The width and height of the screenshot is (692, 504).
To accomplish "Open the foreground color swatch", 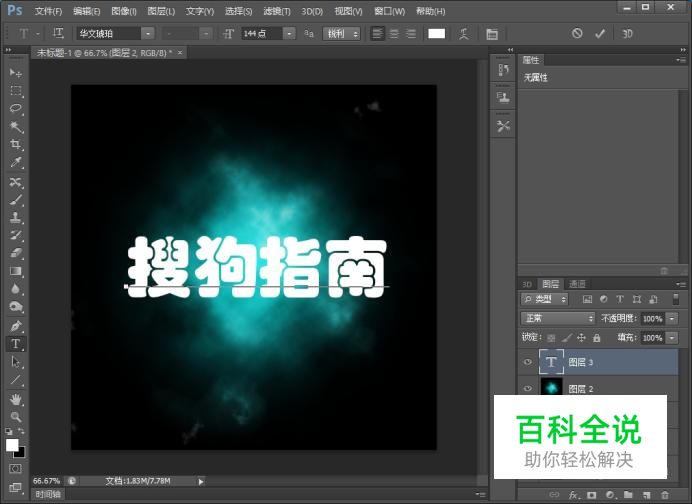I will (x=12, y=445).
